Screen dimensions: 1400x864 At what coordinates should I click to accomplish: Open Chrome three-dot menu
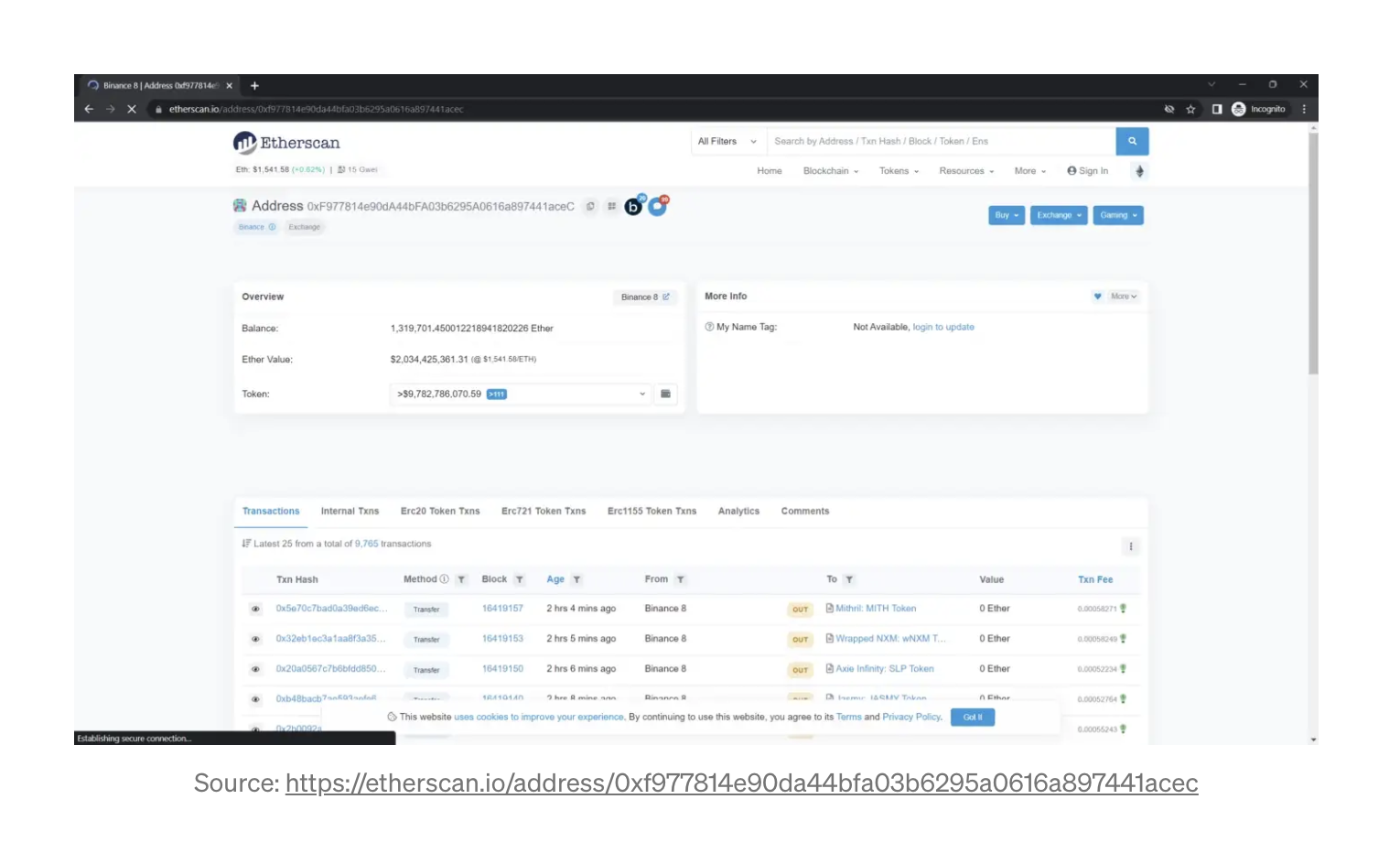(x=1304, y=109)
